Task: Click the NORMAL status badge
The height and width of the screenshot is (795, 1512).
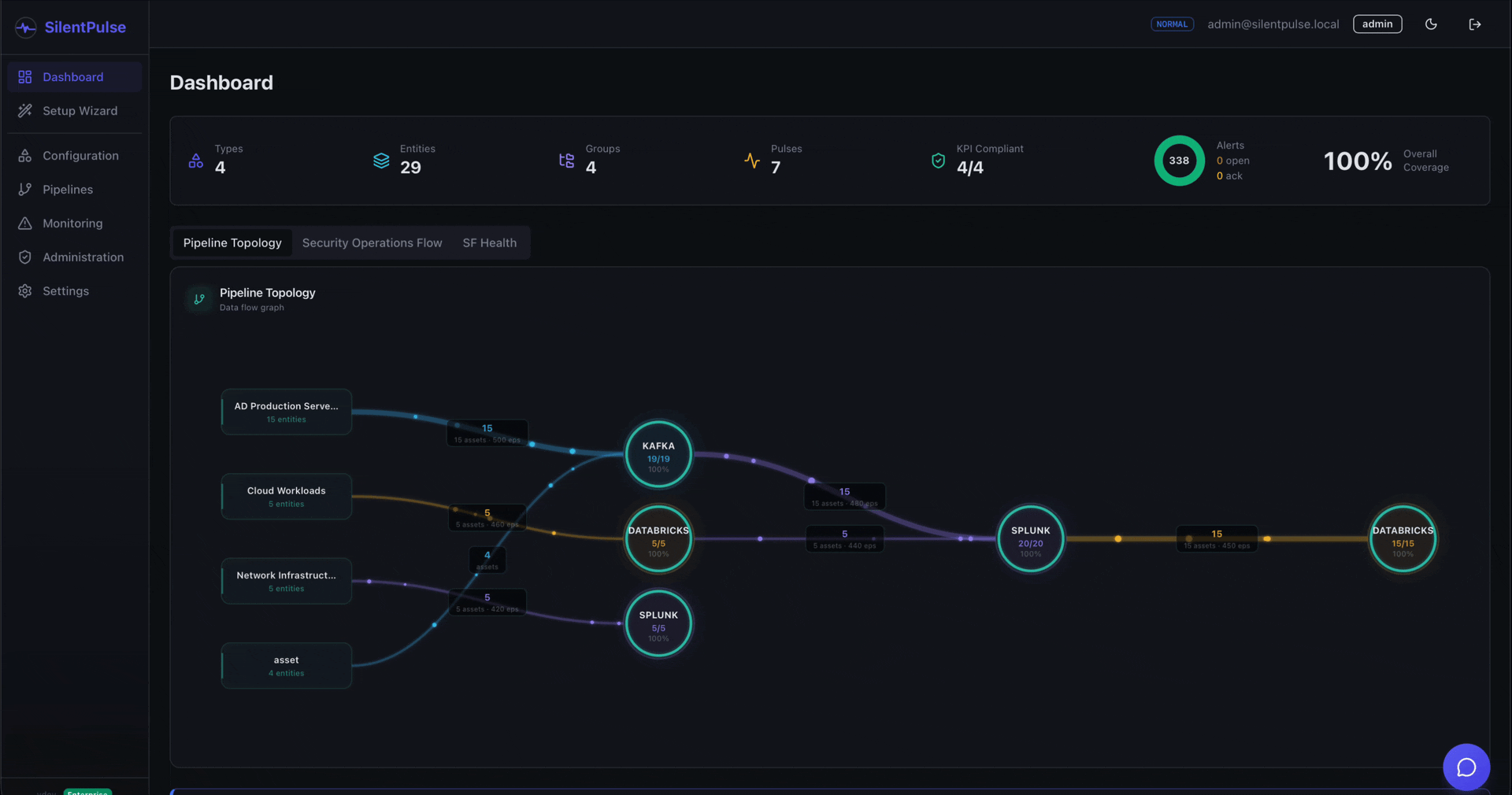Action: [x=1172, y=24]
